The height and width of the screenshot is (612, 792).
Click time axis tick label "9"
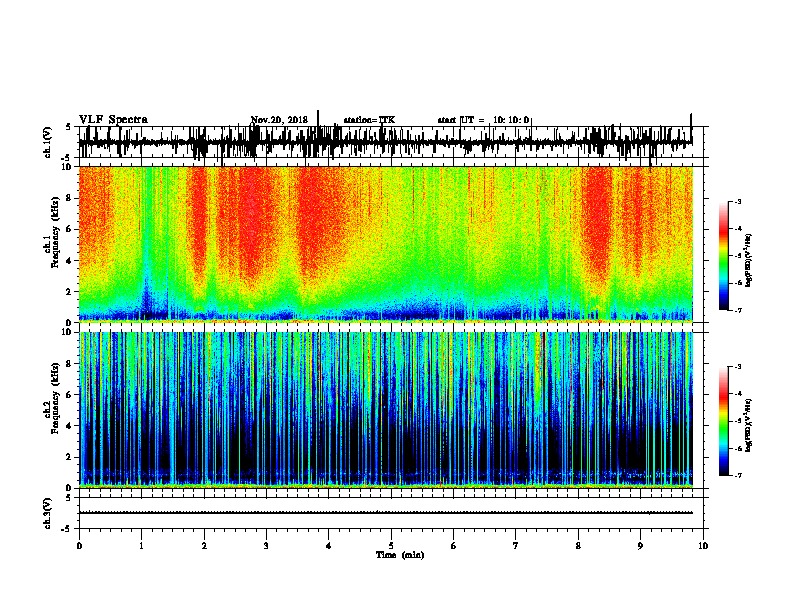[x=640, y=546]
